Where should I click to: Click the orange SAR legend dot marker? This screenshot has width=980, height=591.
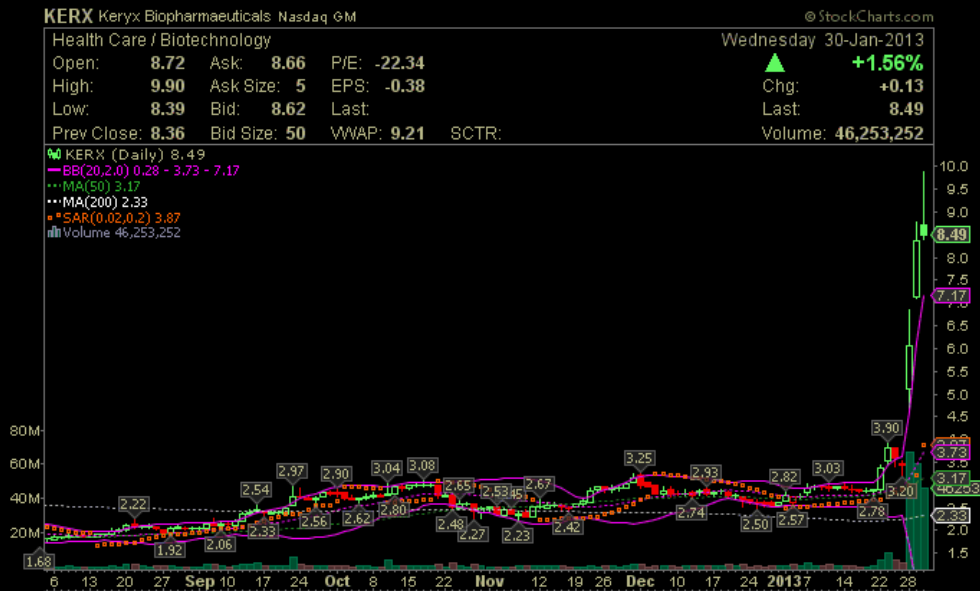54,217
